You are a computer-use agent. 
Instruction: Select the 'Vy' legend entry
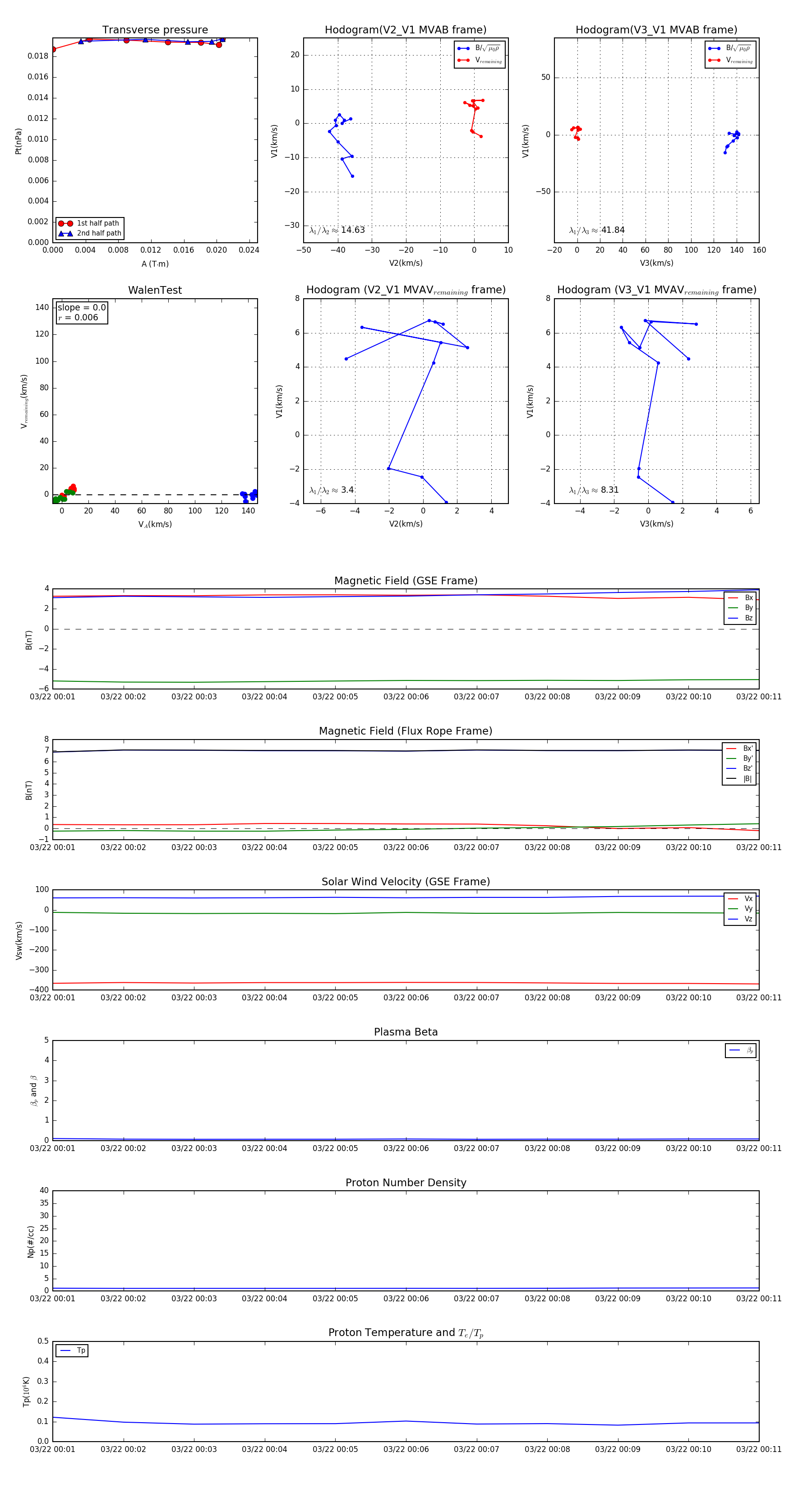click(740, 909)
